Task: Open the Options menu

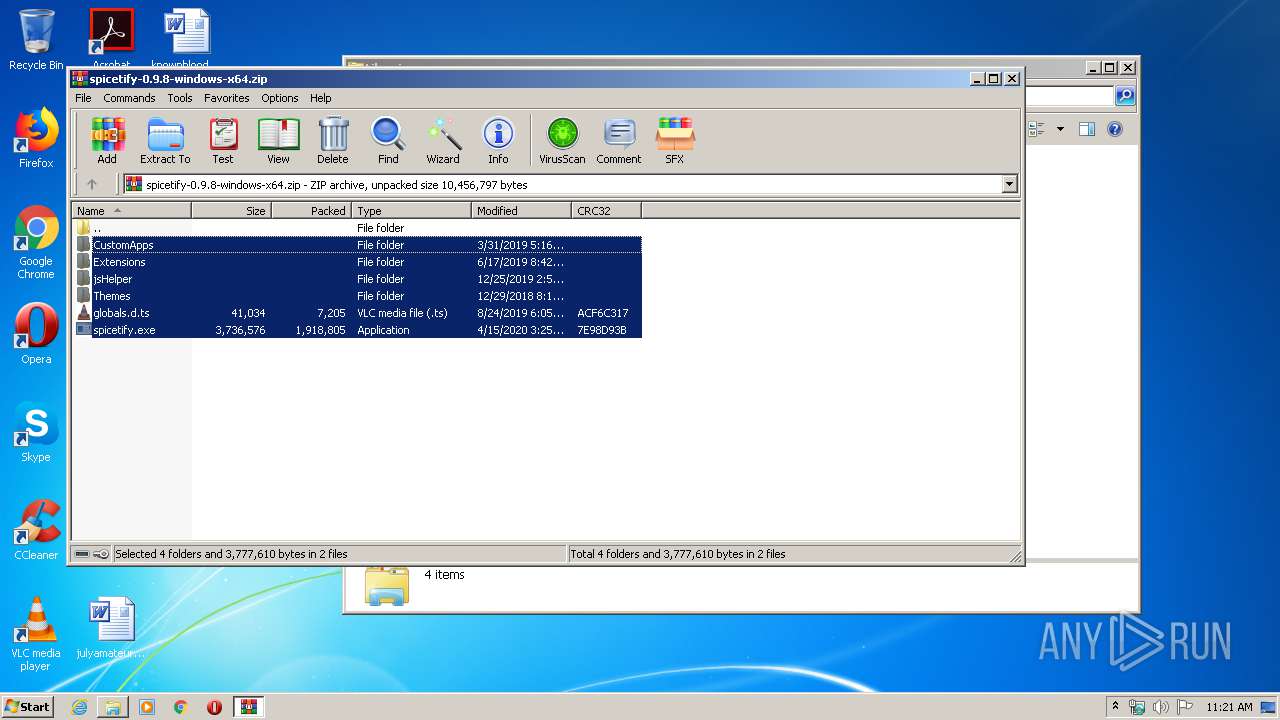Action: click(280, 98)
